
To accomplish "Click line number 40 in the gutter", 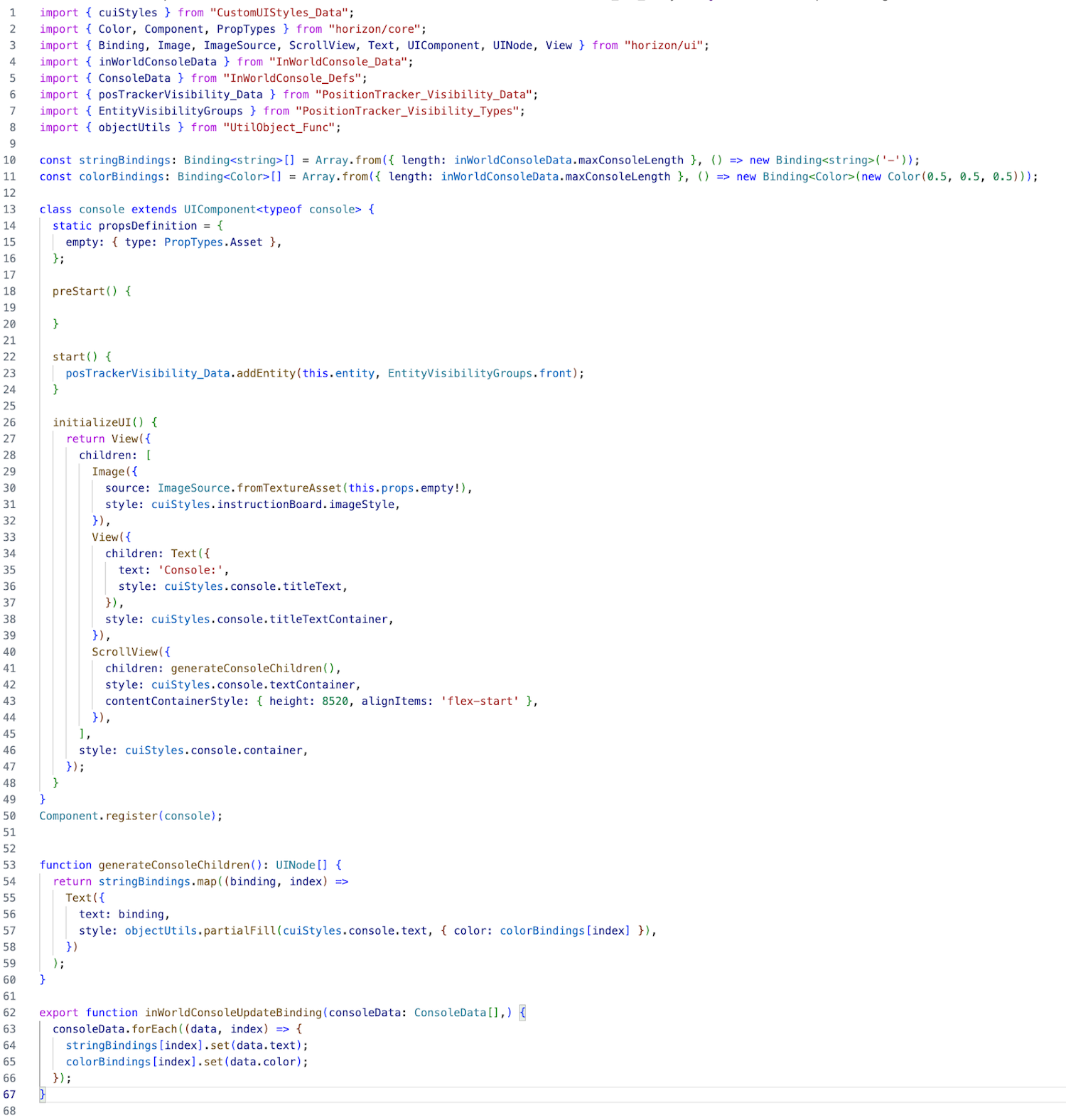I will [9, 652].
